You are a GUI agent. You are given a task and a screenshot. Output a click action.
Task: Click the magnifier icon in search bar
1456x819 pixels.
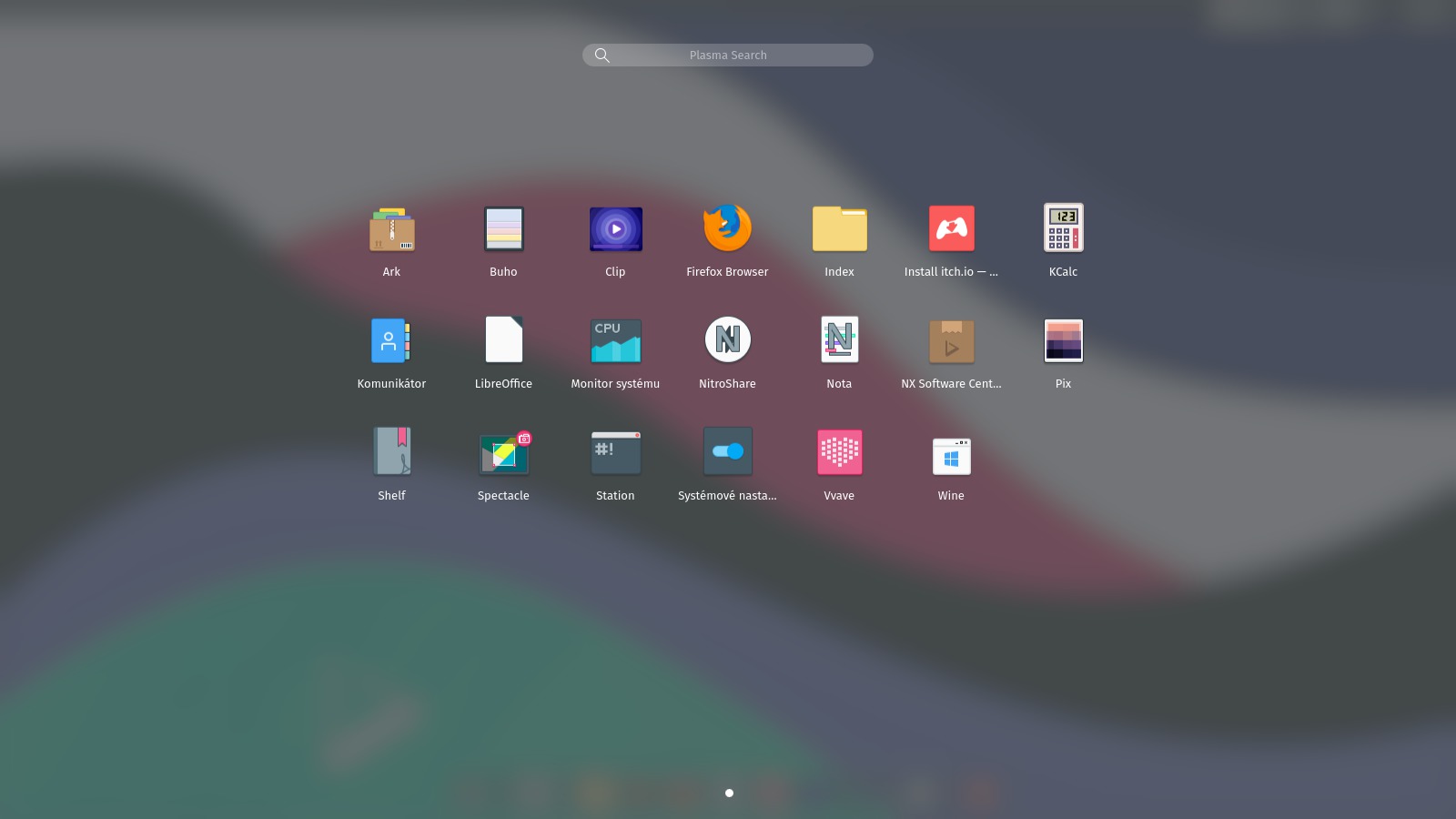[602, 56]
